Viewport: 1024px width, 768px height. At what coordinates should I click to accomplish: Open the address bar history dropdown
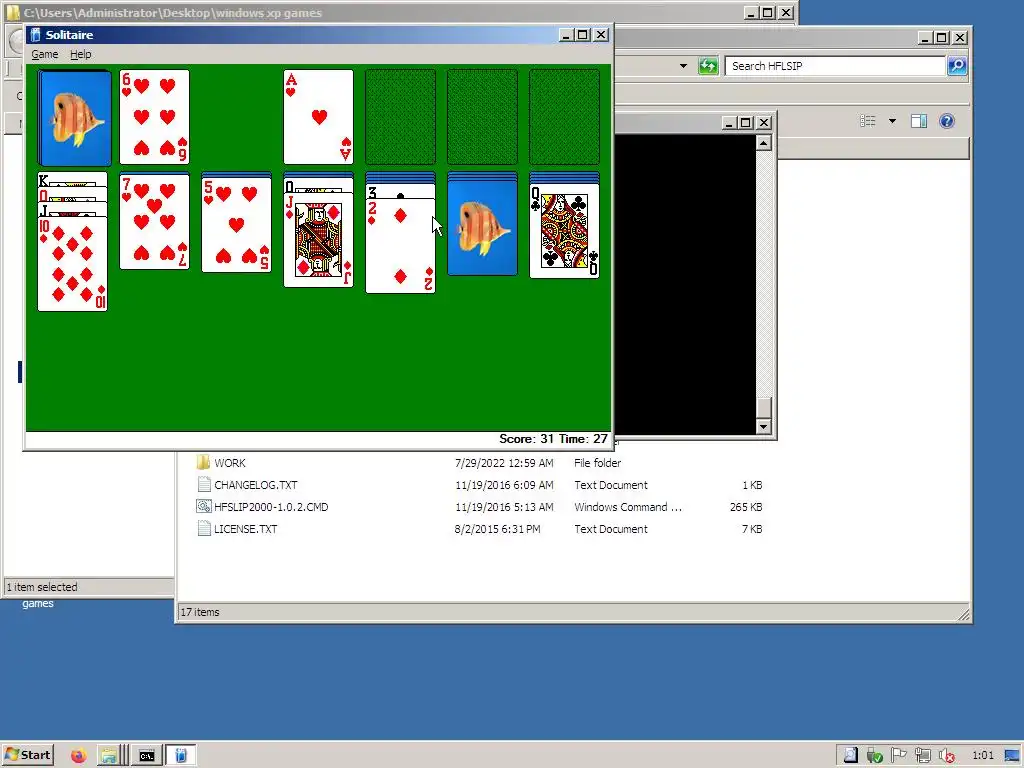[x=683, y=66]
